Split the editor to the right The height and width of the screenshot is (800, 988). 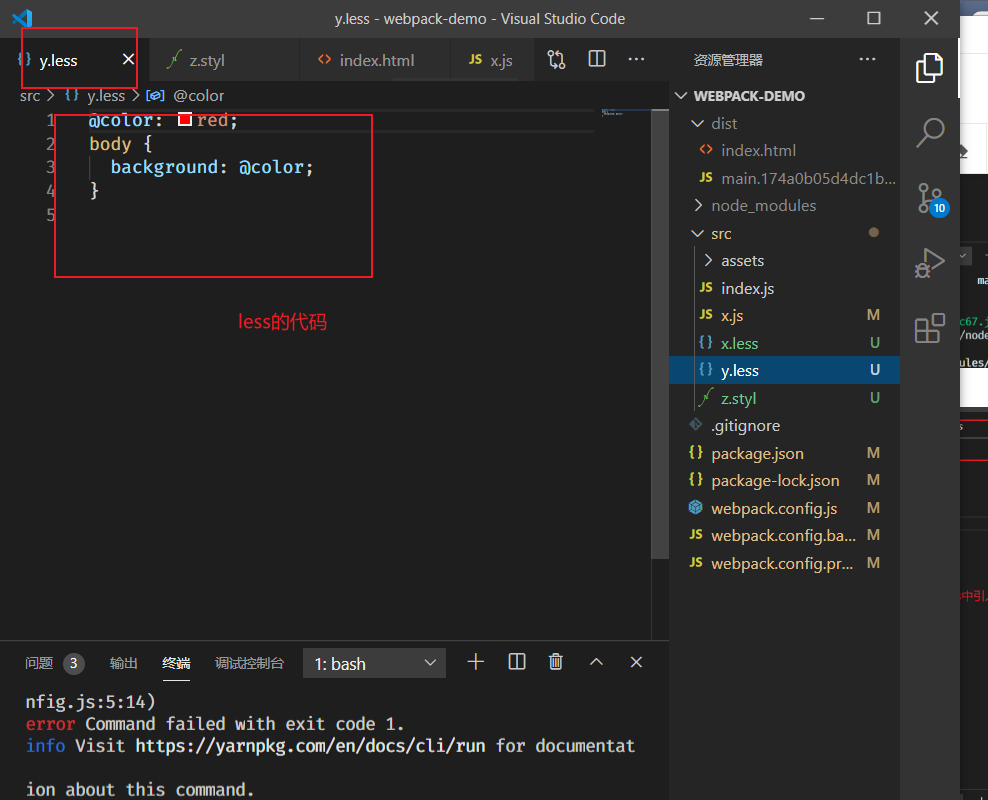(597, 59)
